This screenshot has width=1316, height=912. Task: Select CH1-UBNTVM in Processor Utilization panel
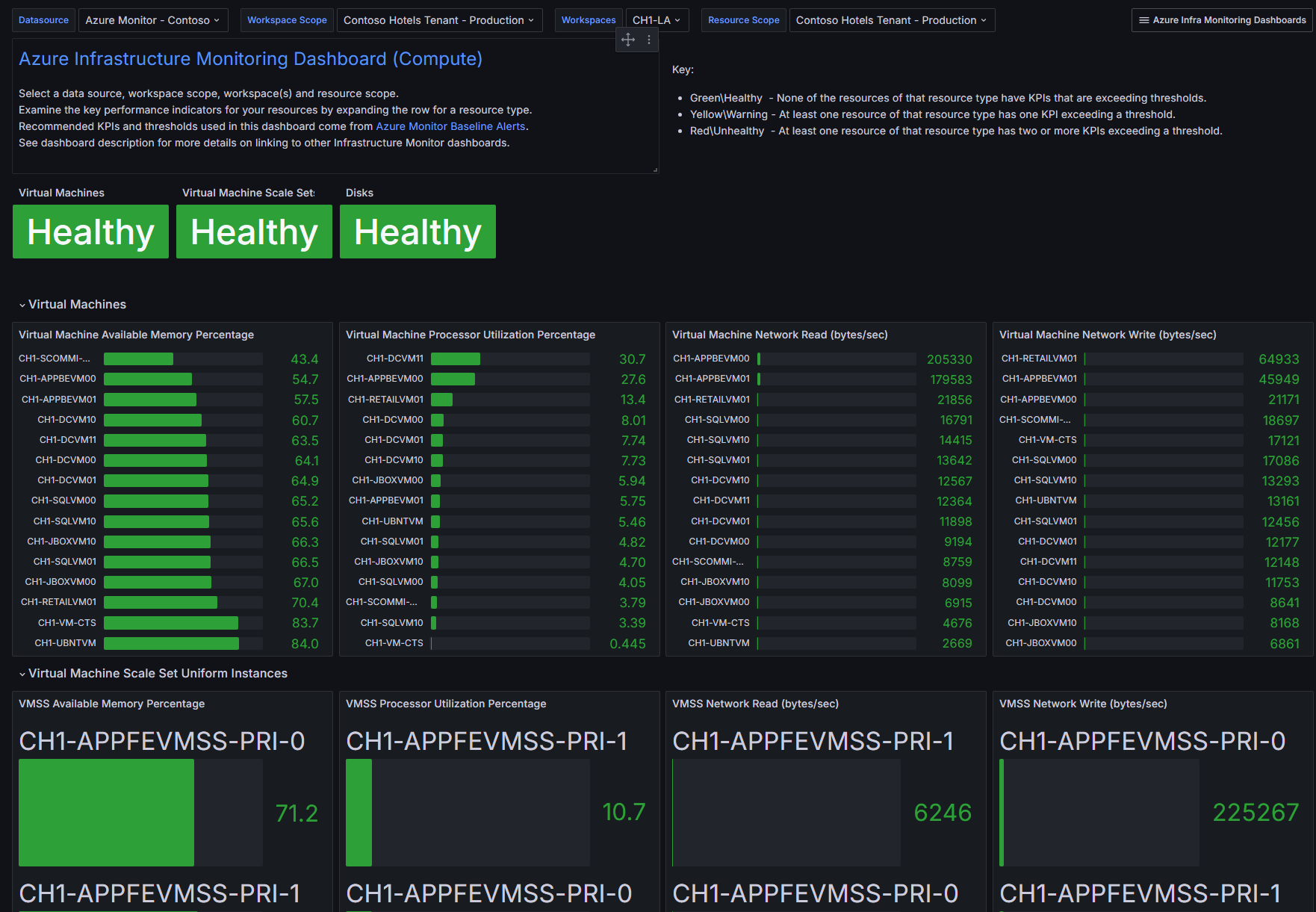click(392, 521)
